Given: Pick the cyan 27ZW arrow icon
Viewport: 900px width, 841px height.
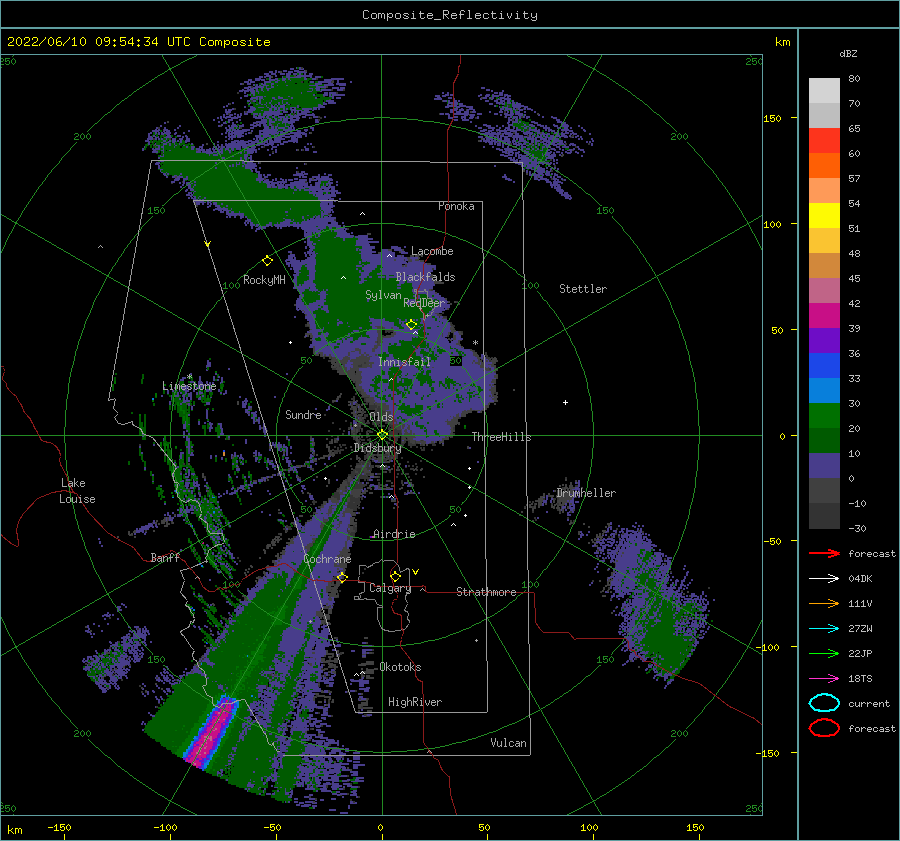Looking at the screenshot, I should coord(824,629).
